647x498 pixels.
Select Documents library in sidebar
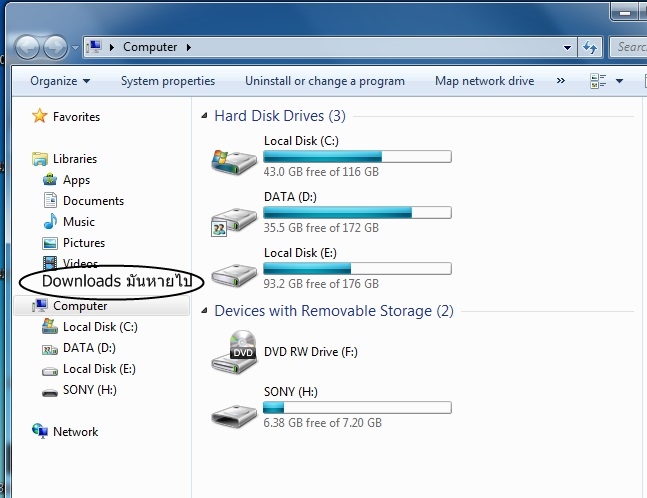pyautogui.click(x=93, y=201)
